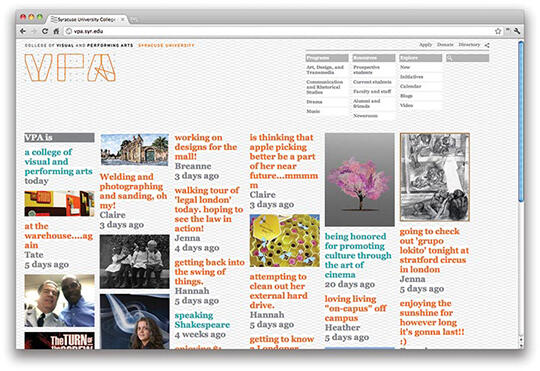Select Calendar under Explore

pos(411,86)
